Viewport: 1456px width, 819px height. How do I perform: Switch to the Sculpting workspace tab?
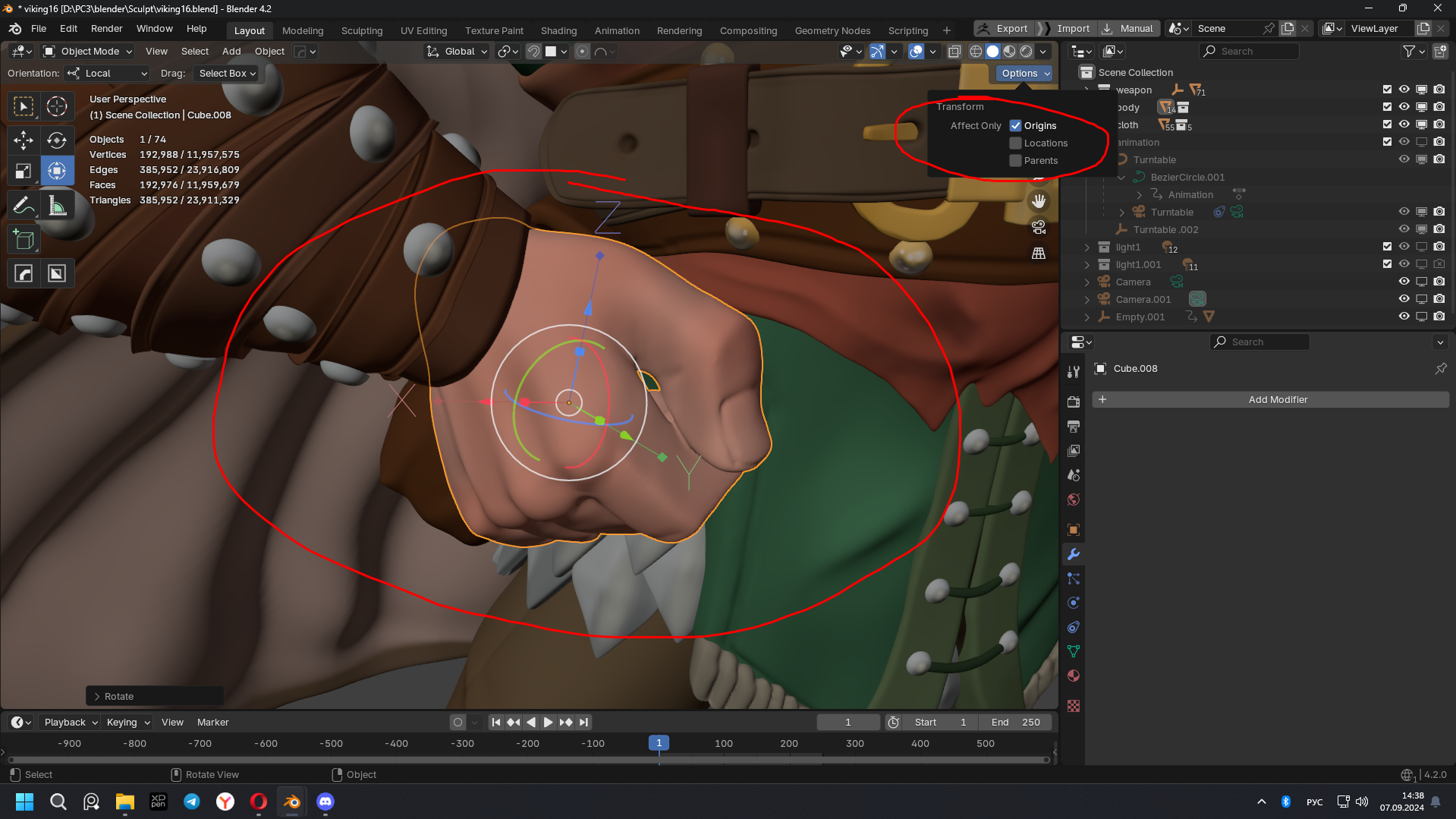pyautogui.click(x=362, y=30)
